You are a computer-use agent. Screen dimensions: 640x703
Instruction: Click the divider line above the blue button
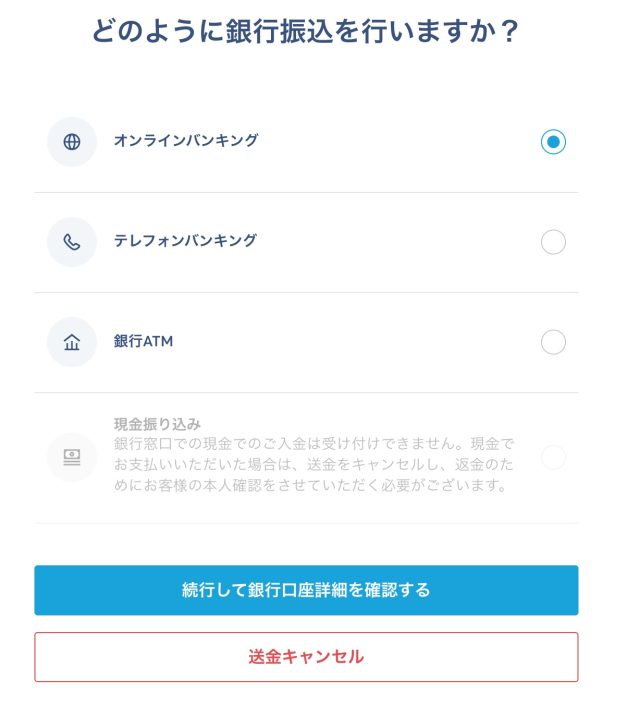click(306, 522)
